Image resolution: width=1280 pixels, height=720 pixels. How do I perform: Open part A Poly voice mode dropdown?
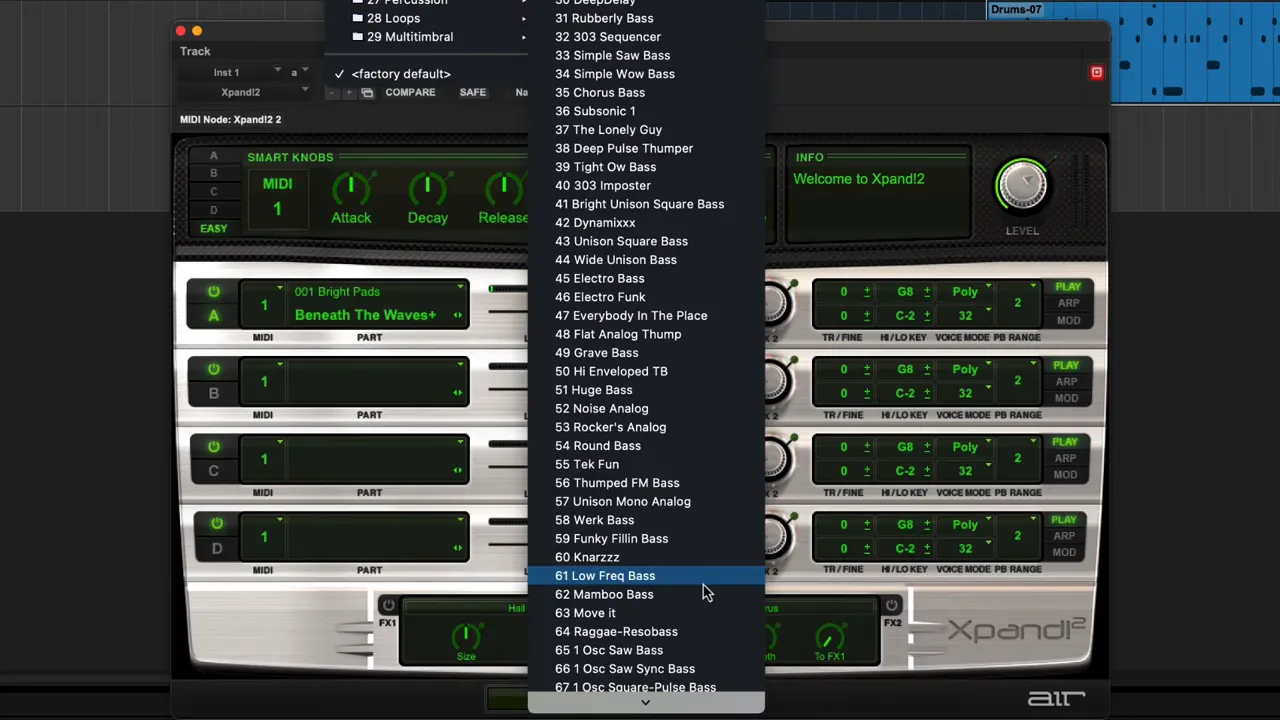point(968,292)
